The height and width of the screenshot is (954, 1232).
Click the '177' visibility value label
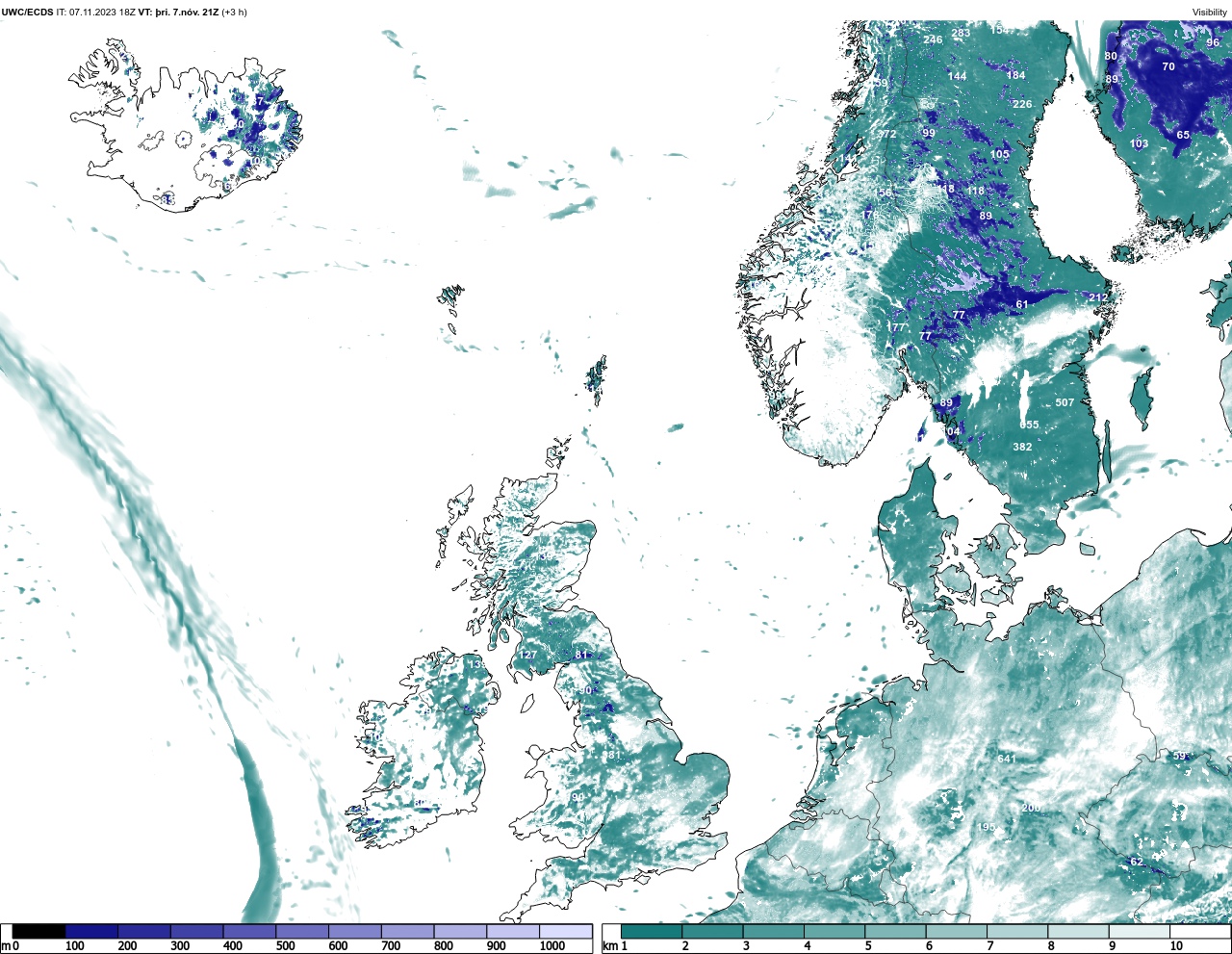point(896,327)
